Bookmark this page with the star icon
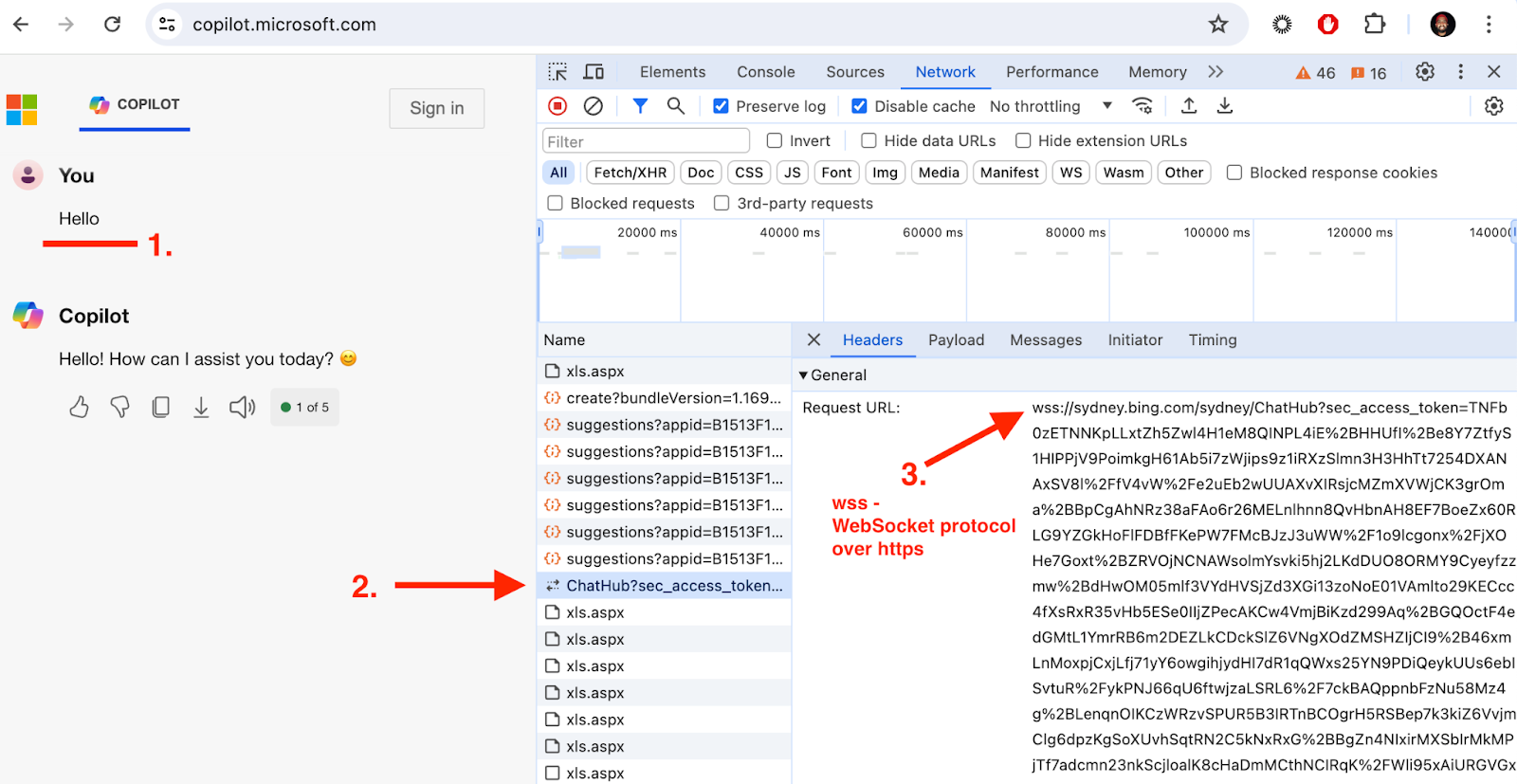 [x=1218, y=24]
